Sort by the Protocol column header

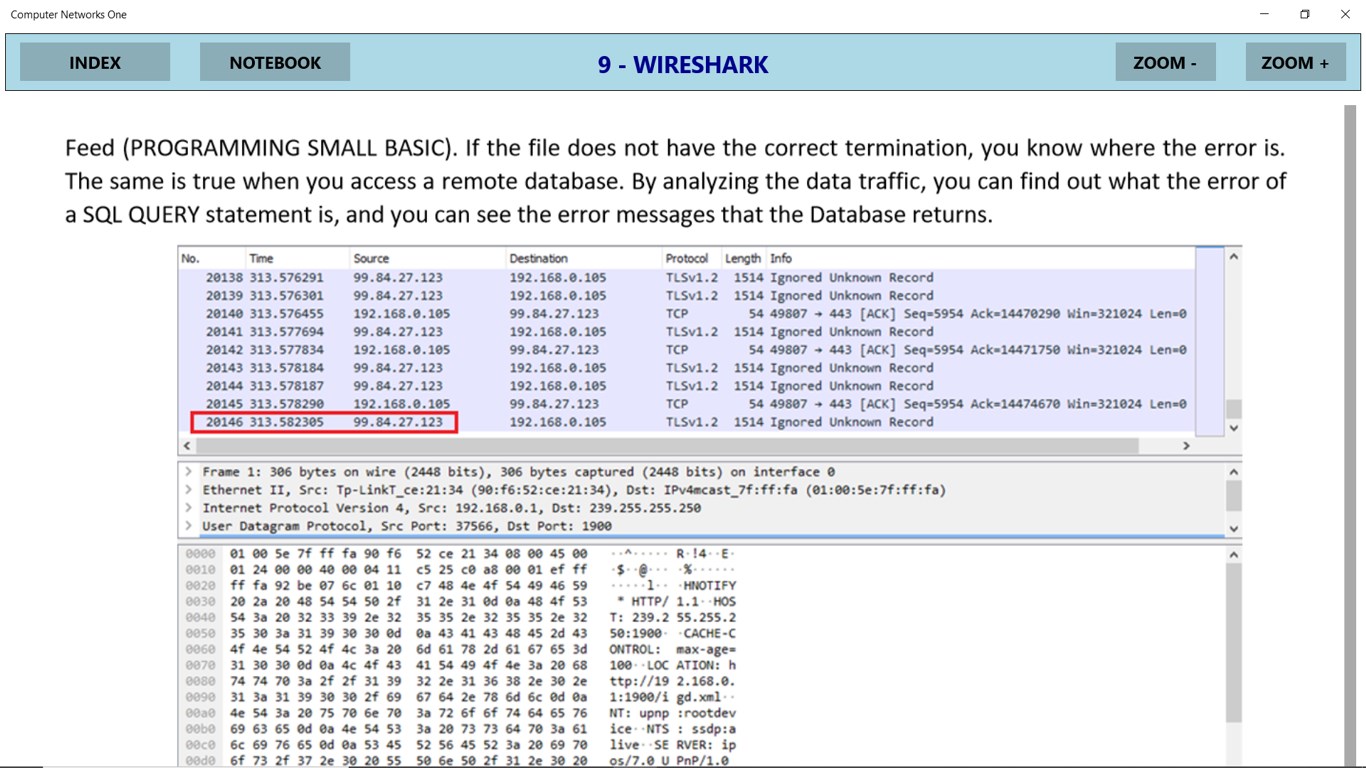pos(687,258)
